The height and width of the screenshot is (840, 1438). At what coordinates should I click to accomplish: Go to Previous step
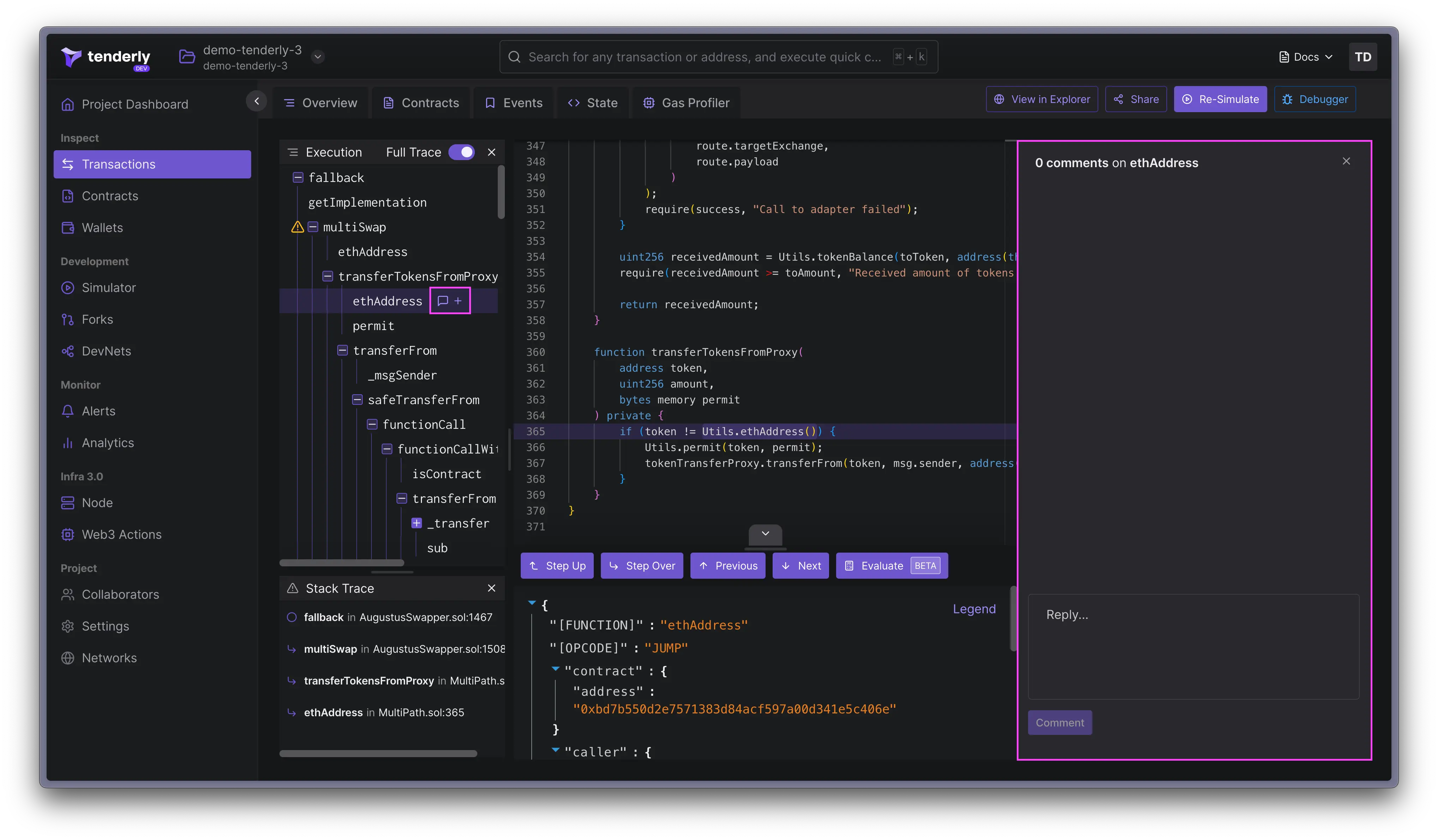(x=728, y=566)
